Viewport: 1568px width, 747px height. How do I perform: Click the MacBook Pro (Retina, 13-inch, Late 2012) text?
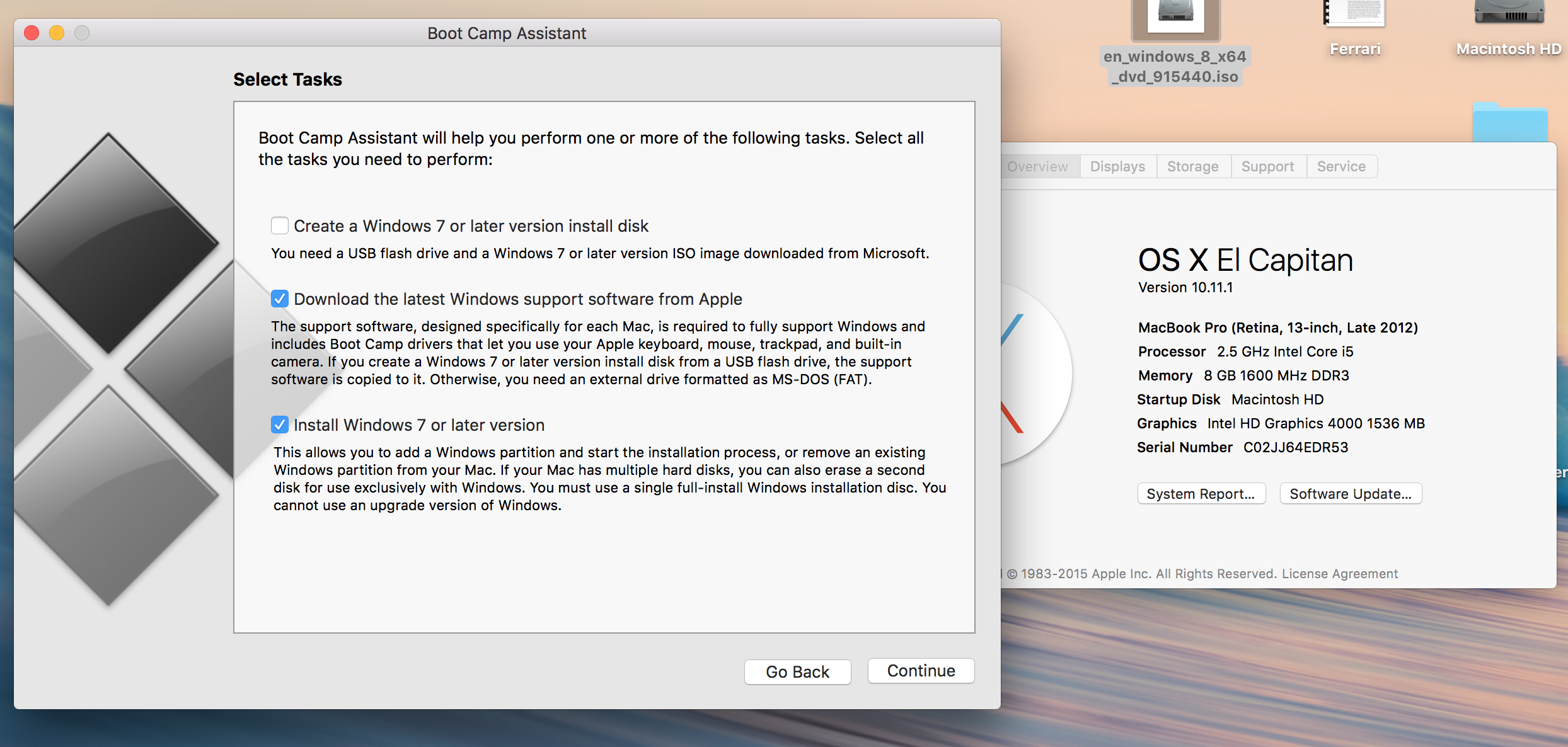[x=1278, y=328]
